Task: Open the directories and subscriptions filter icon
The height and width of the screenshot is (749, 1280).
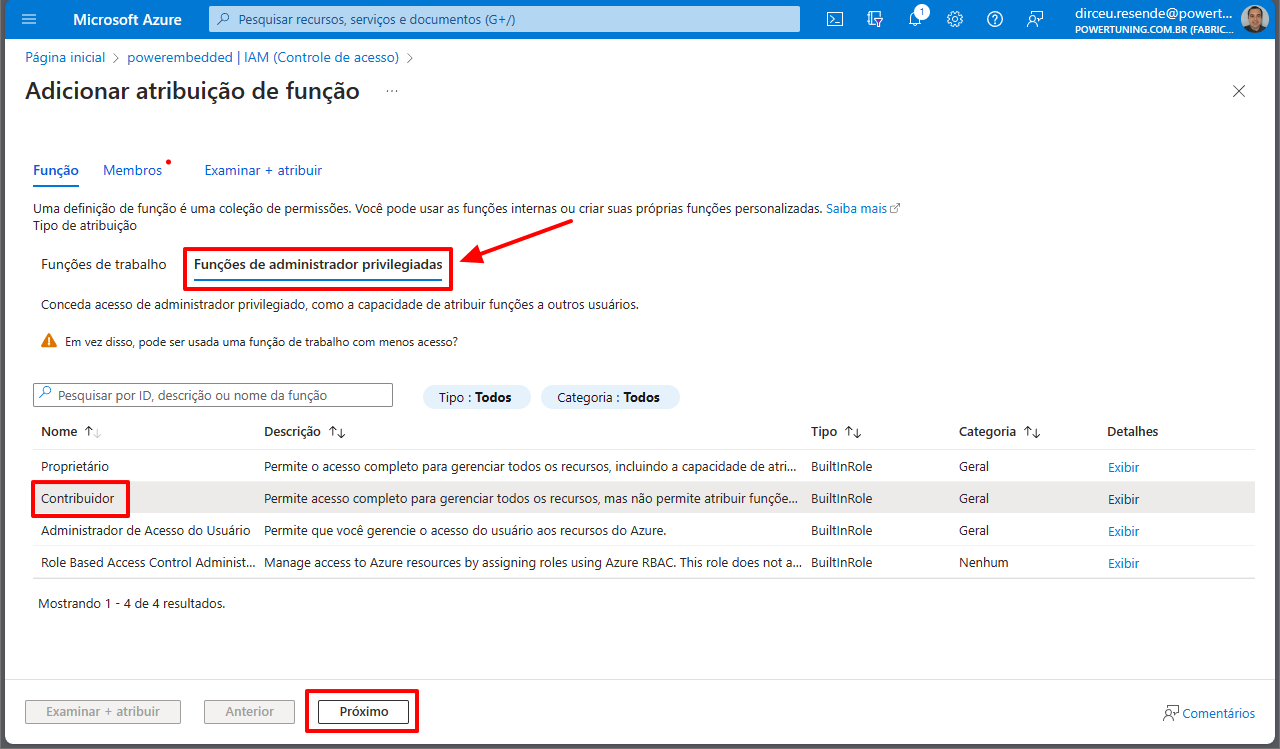Action: [x=875, y=19]
